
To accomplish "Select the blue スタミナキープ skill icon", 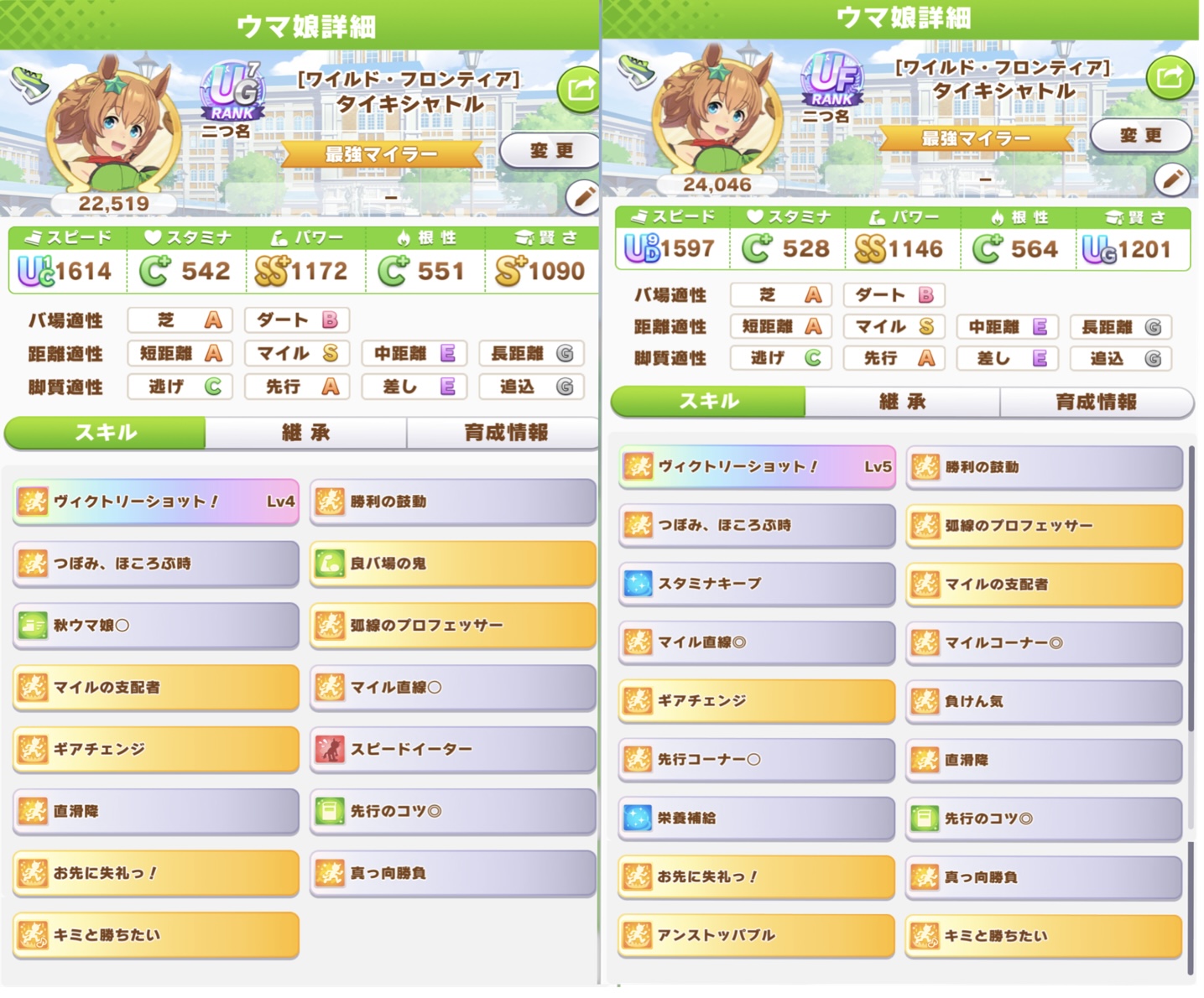I will point(638,584).
